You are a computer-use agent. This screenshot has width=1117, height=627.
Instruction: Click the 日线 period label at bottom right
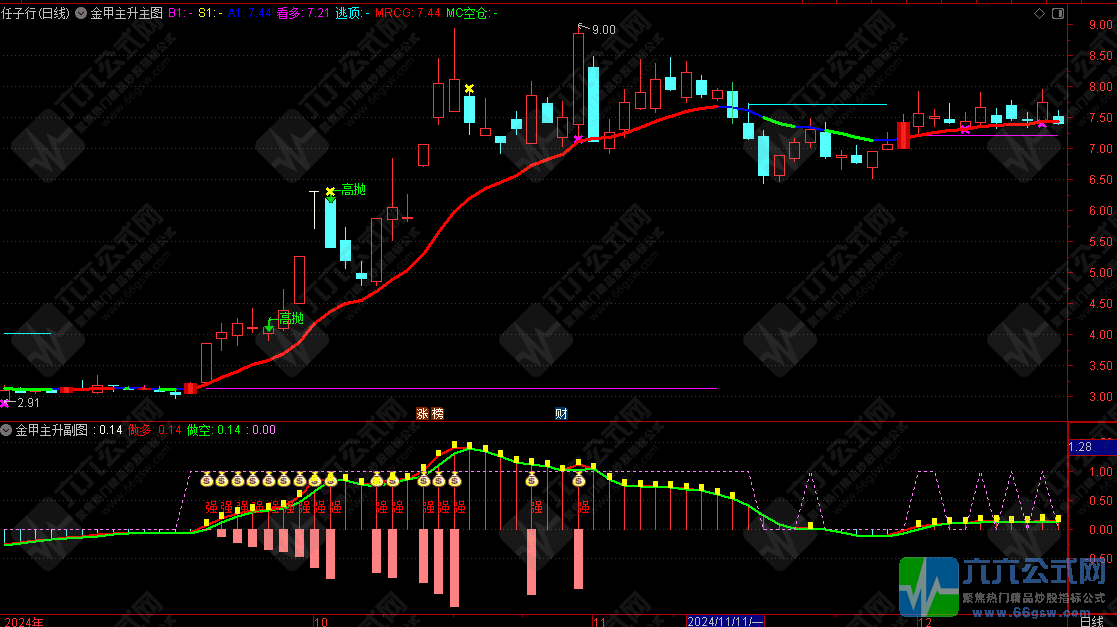coord(1092,620)
